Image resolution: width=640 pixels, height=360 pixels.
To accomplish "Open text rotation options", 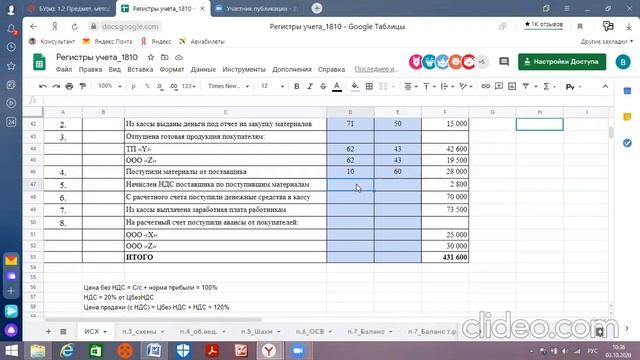I will click(x=465, y=86).
